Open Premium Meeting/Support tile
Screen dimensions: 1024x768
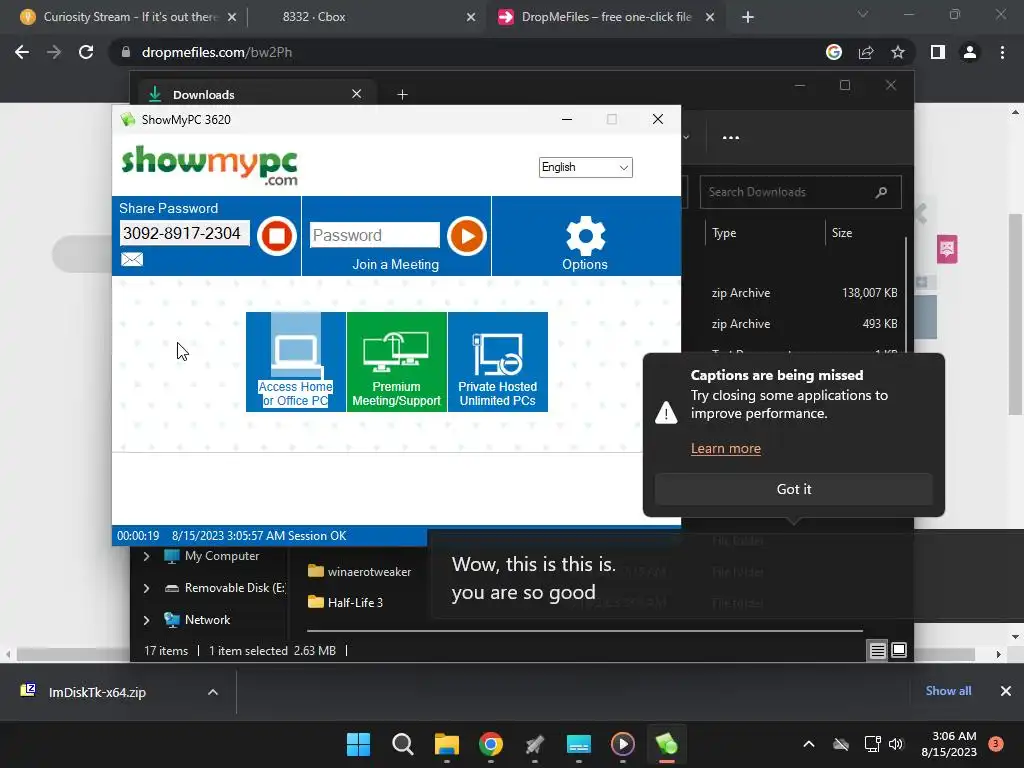click(x=397, y=362)
